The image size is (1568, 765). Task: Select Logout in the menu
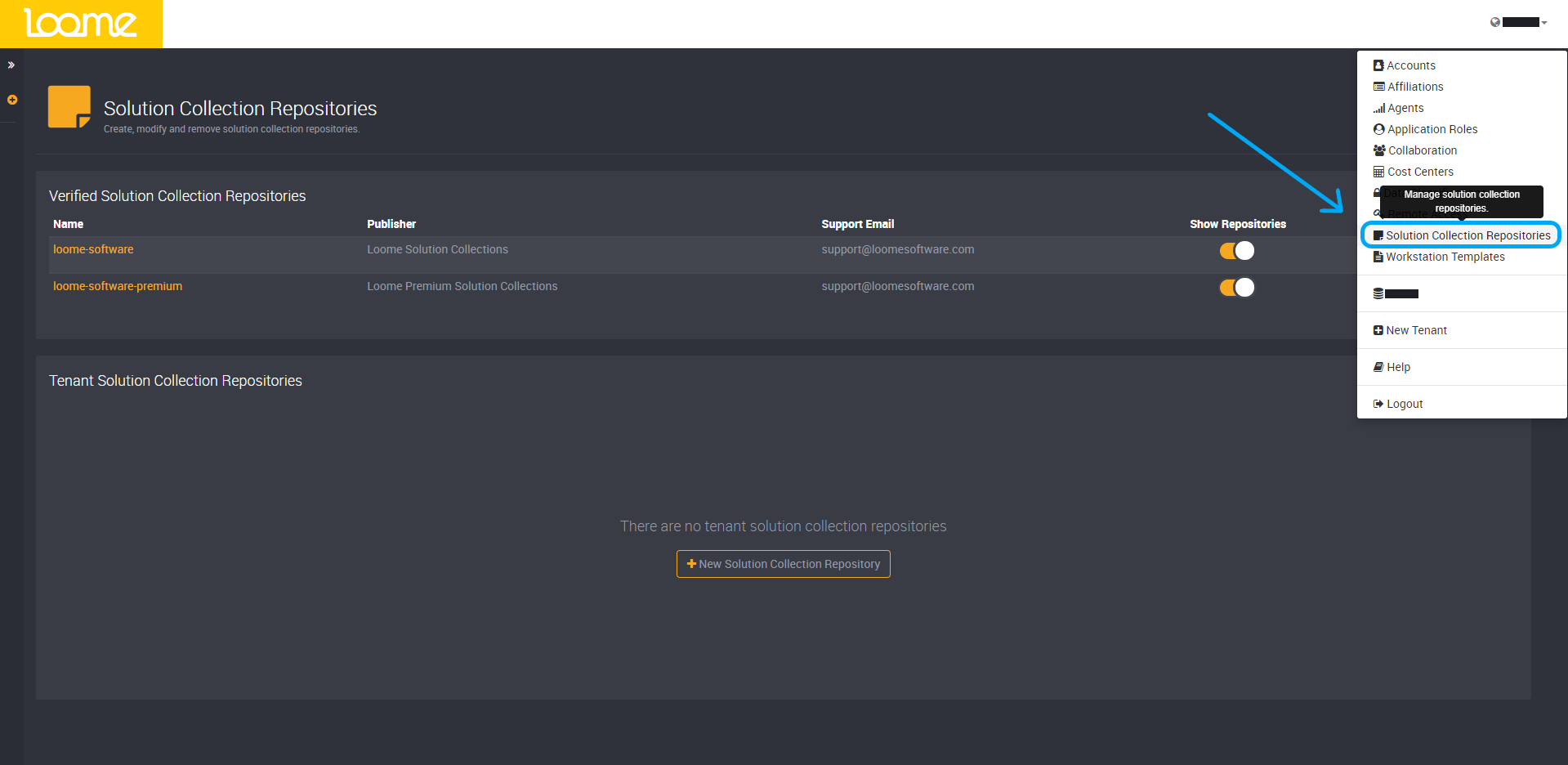(x=1405, y=404)
